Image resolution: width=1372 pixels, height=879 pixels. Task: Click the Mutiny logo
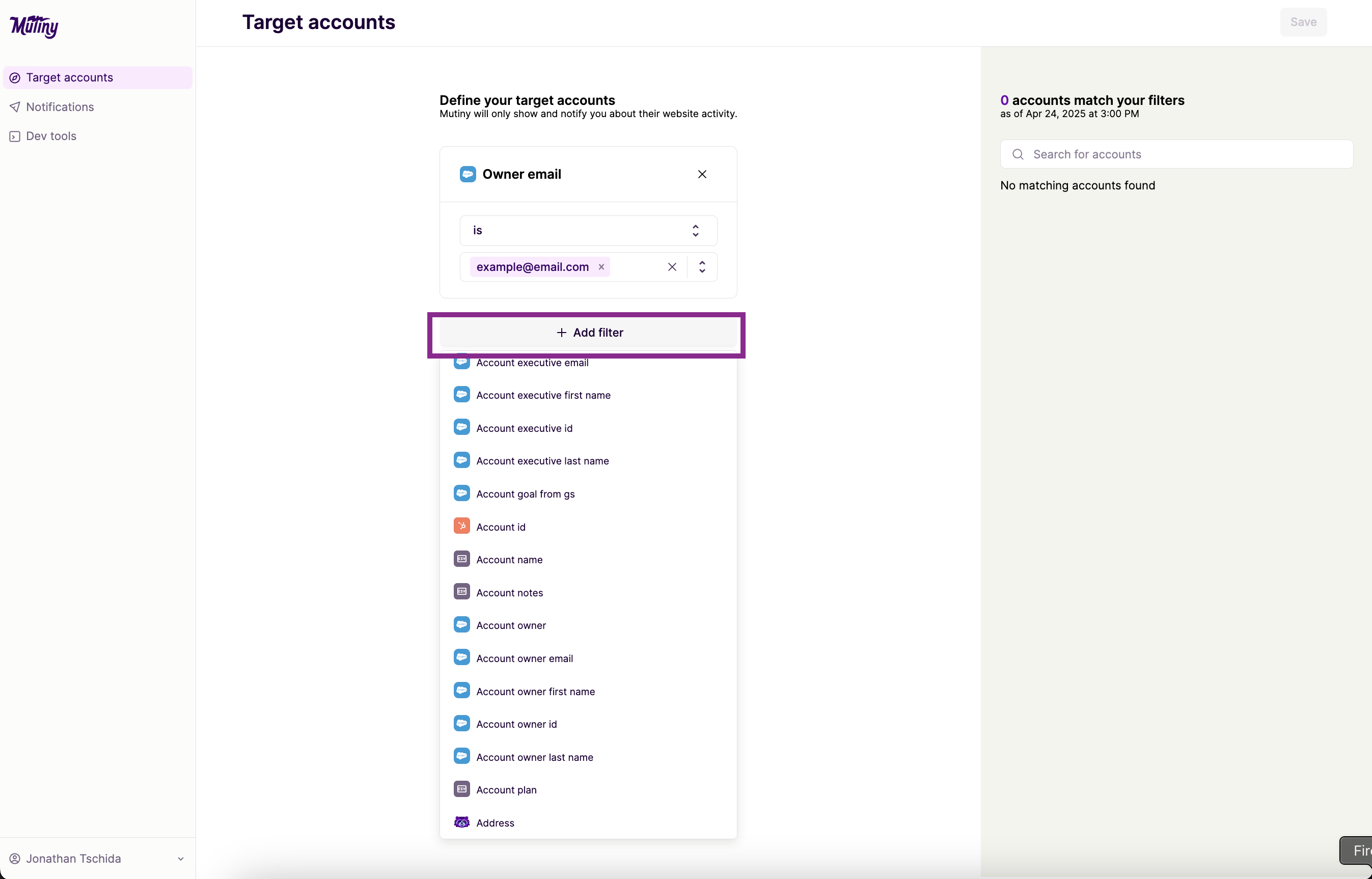pyautogui.click(x=34, y=27)
